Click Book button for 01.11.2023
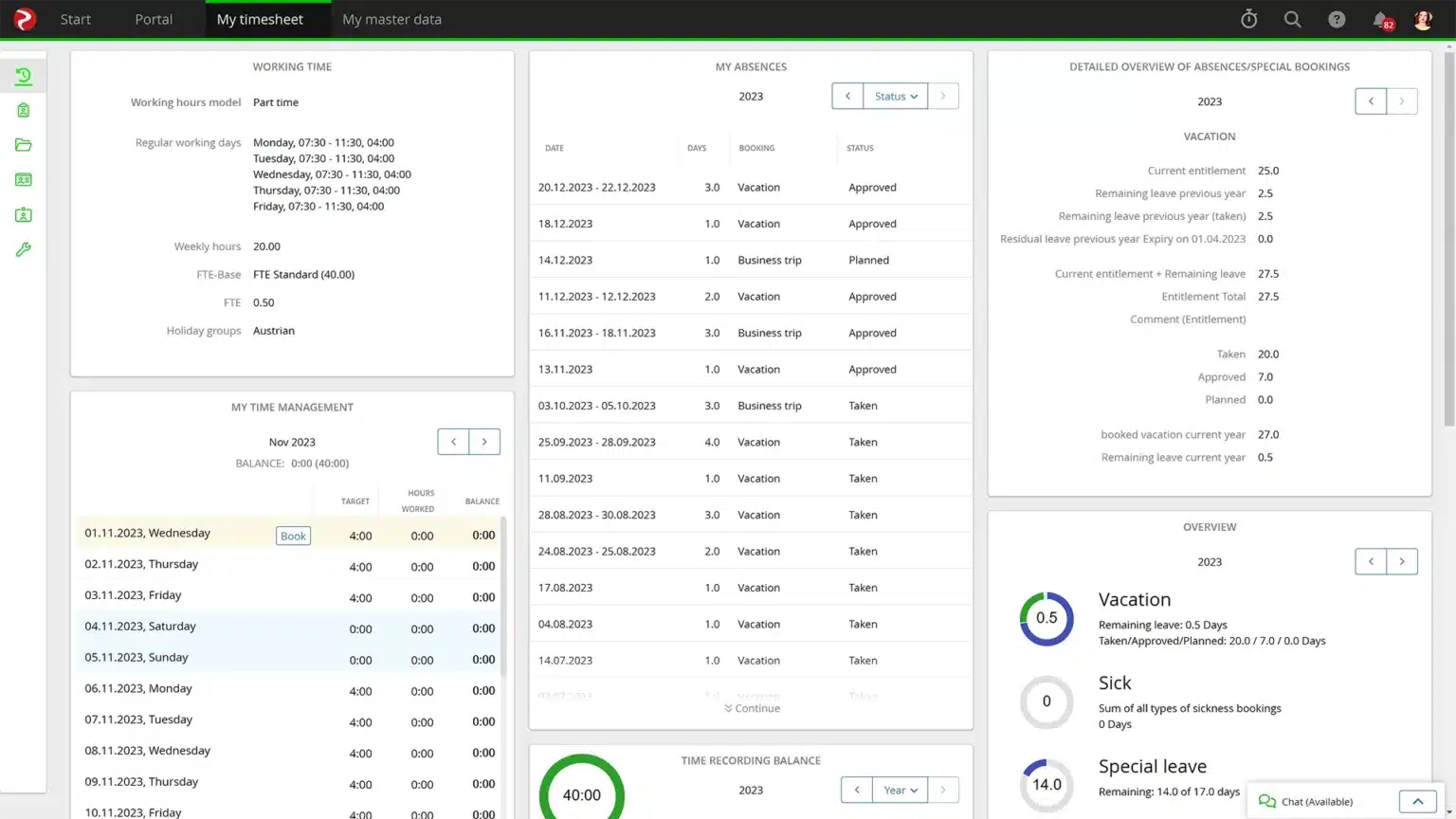This screenshot has height=819, width=1456. pos(293,536)
